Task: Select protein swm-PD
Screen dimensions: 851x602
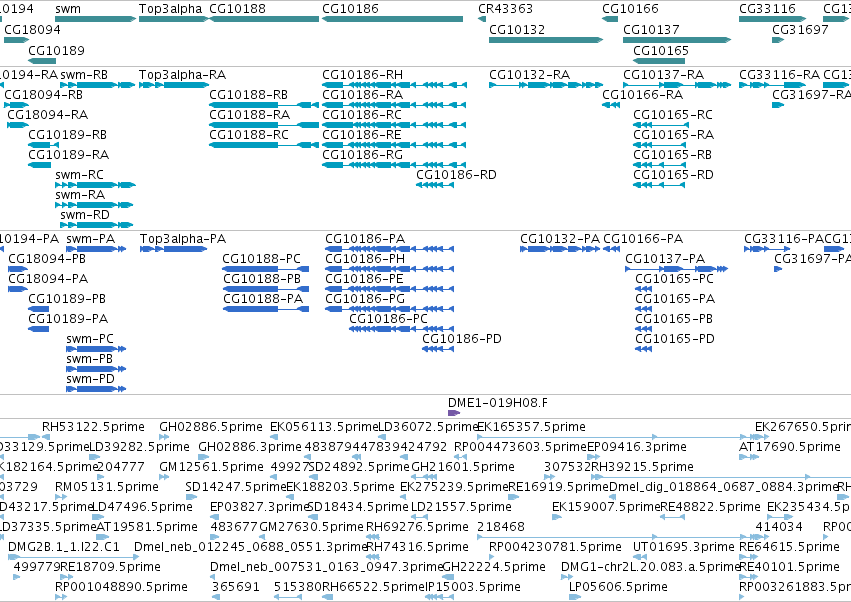Action: [x=90, y=379]
